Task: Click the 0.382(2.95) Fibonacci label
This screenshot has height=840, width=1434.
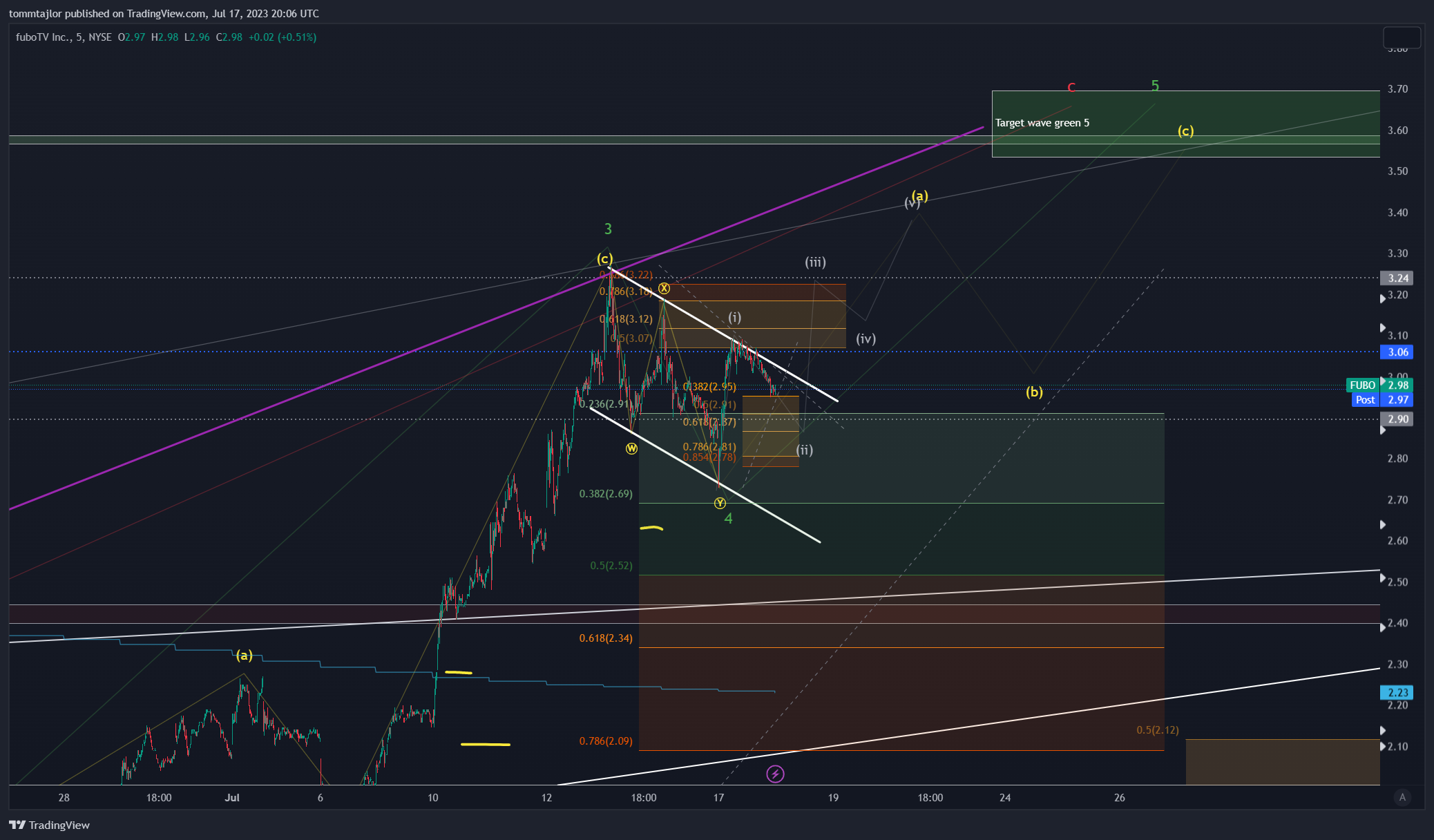Action: pyautogui.click(x=709, y=387)
